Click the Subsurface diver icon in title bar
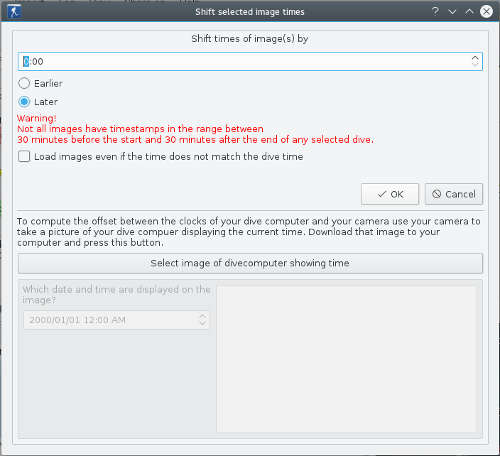 [14, 12]
